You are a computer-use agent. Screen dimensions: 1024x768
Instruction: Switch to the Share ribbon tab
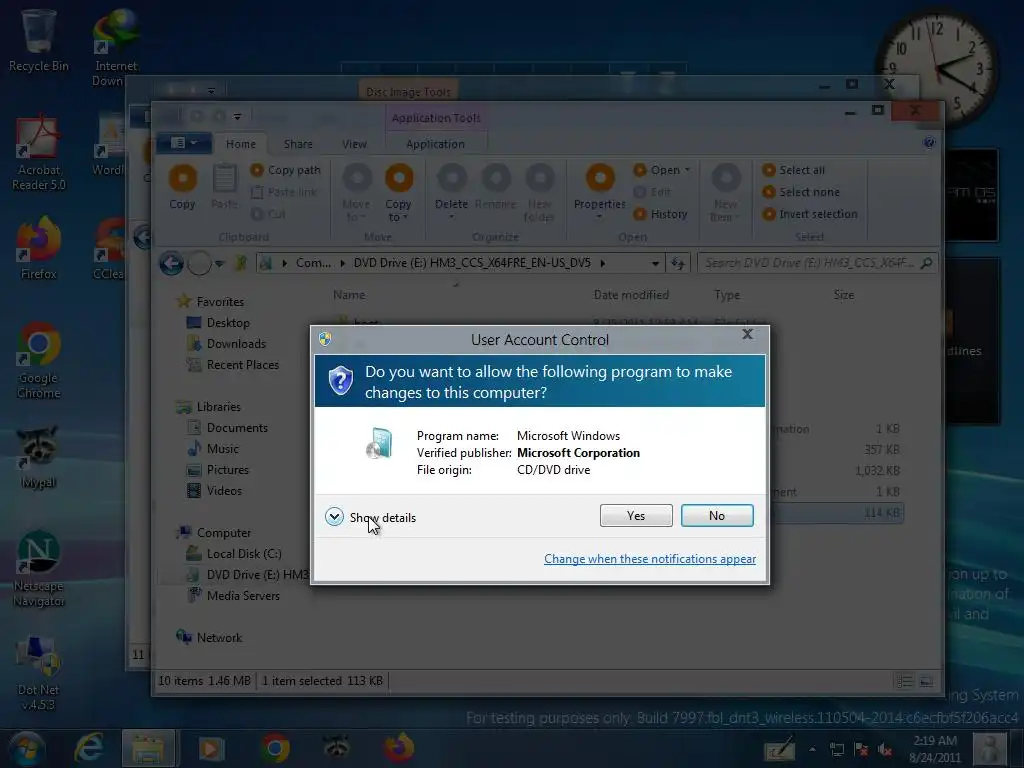click(298, 144)
